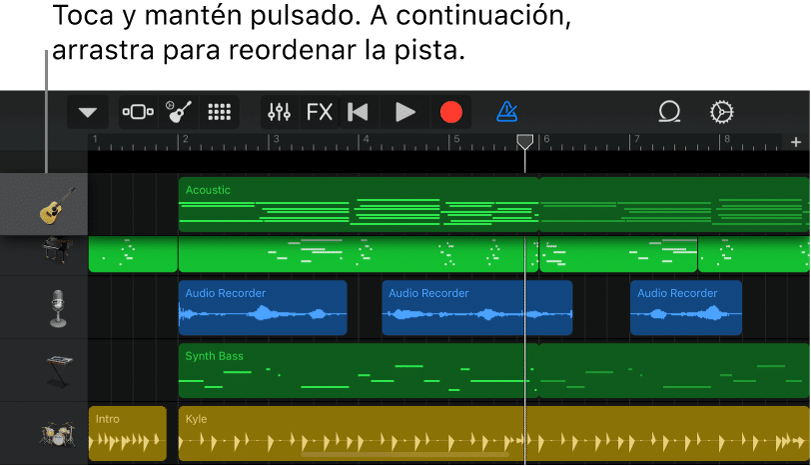
Task: Start recording with red Record button
Action: coord(450,112)
